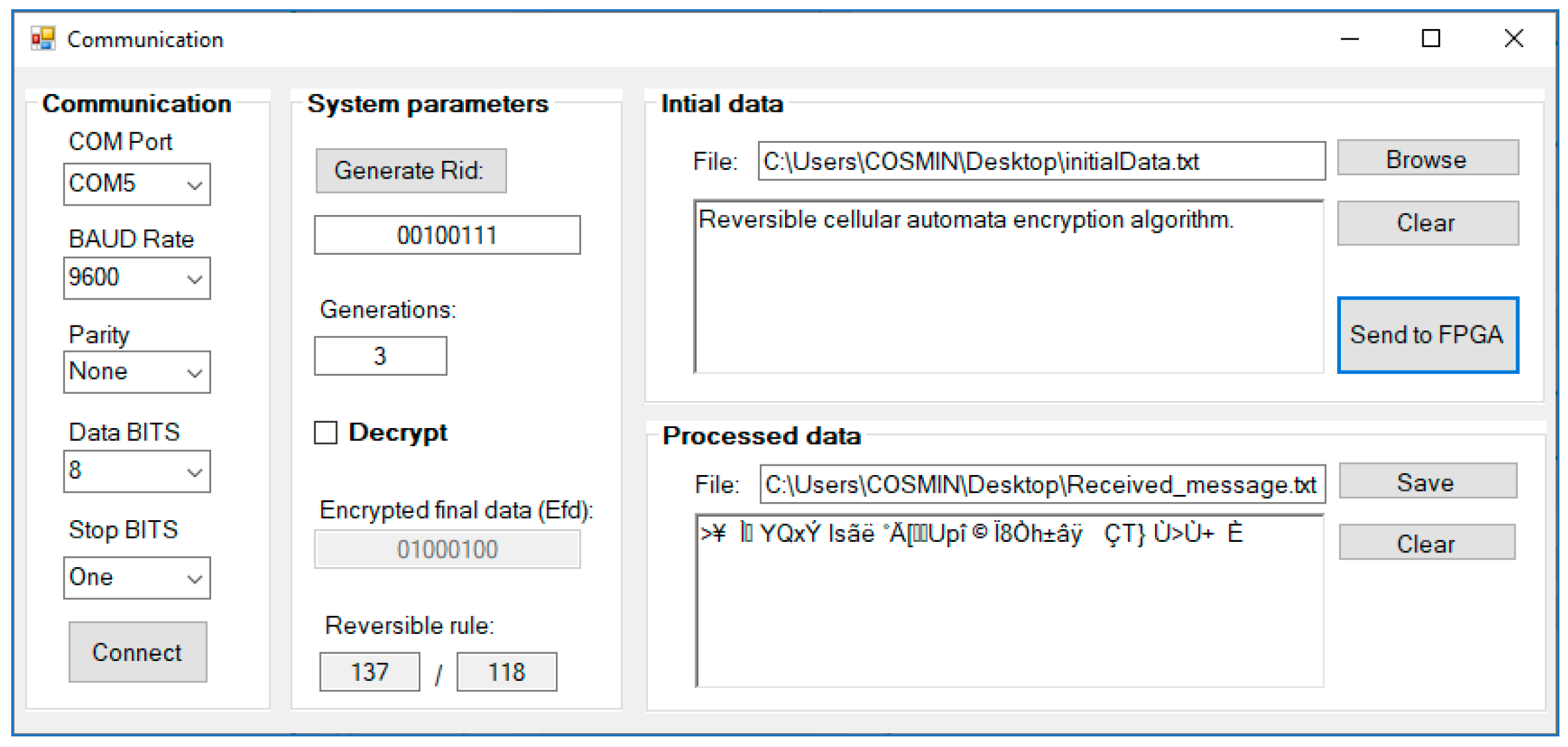Browse for an initial data file
Image resolution: width=1568 pixels, height=747 pixels.
click(x=1427, y=159)
